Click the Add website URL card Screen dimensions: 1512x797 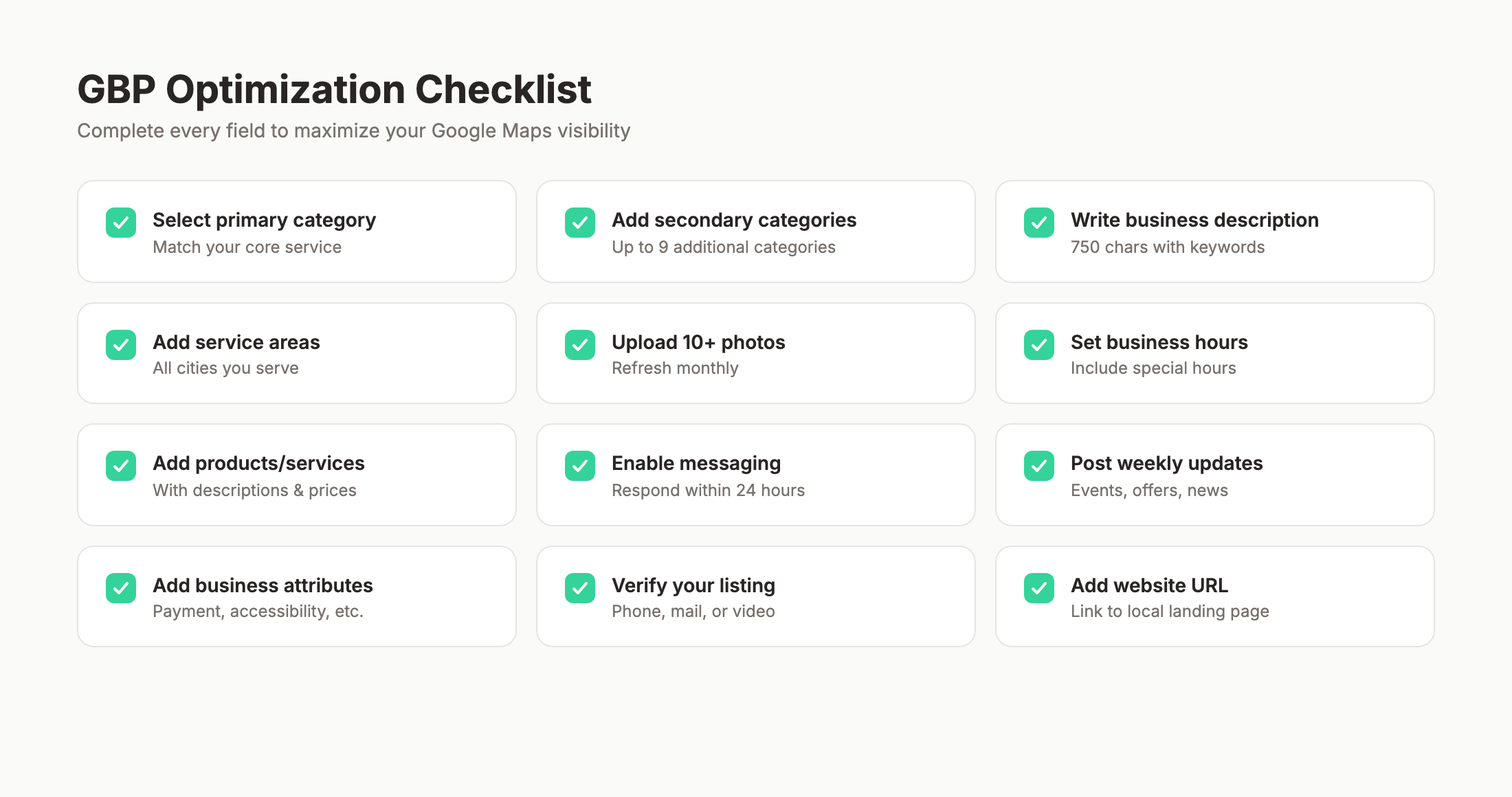point(1214,596)
